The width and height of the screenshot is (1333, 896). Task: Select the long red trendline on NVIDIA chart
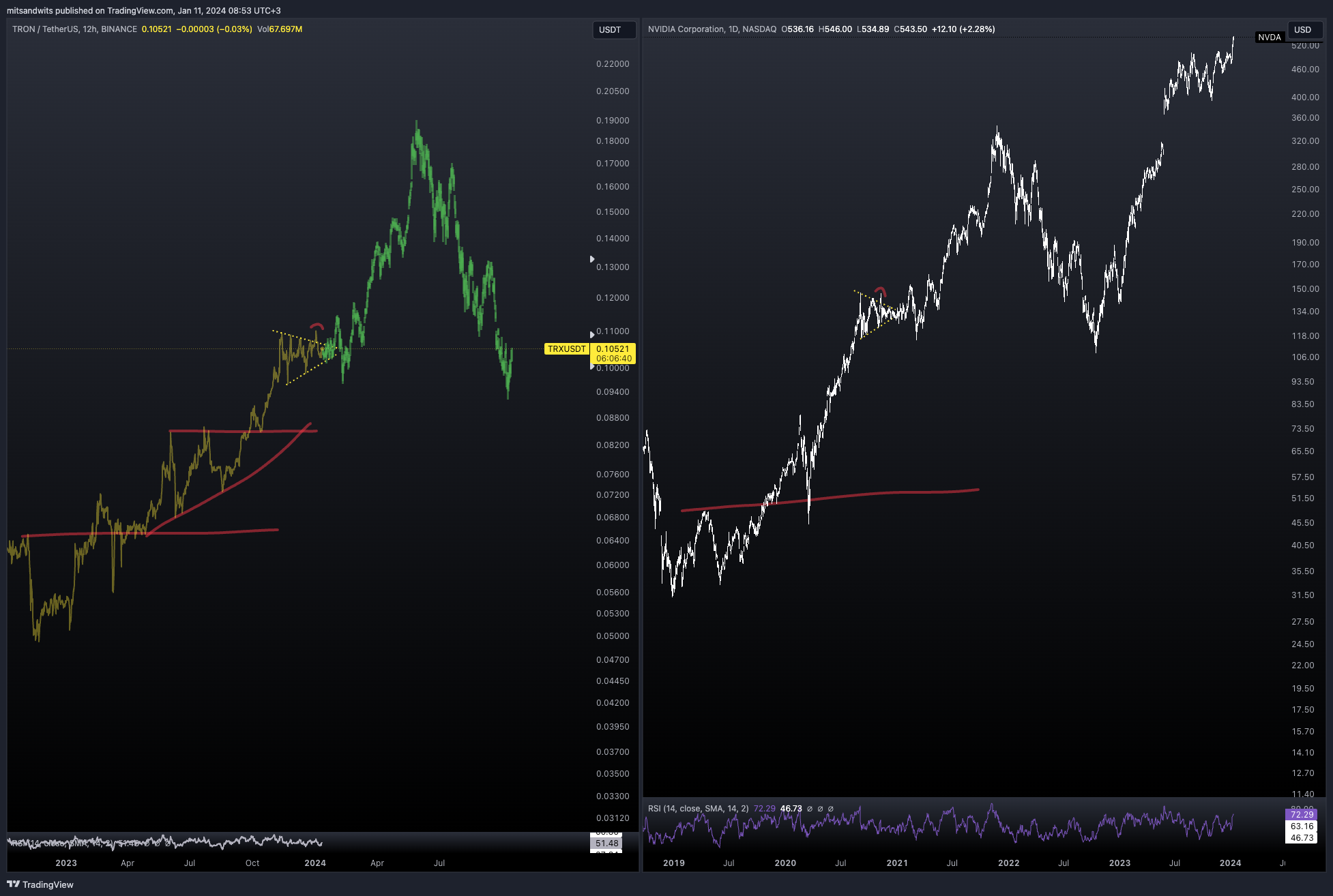(x=830, y=500)
